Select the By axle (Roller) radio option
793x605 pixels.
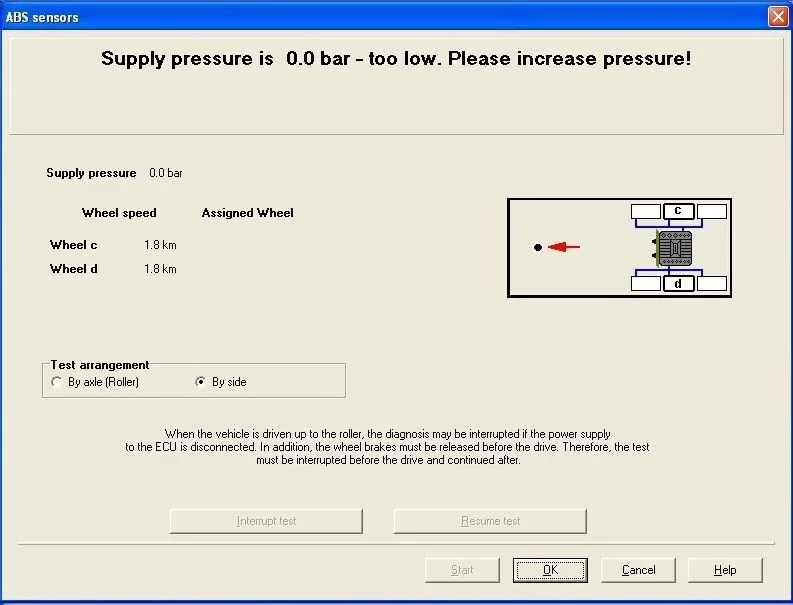pos(95,382)
